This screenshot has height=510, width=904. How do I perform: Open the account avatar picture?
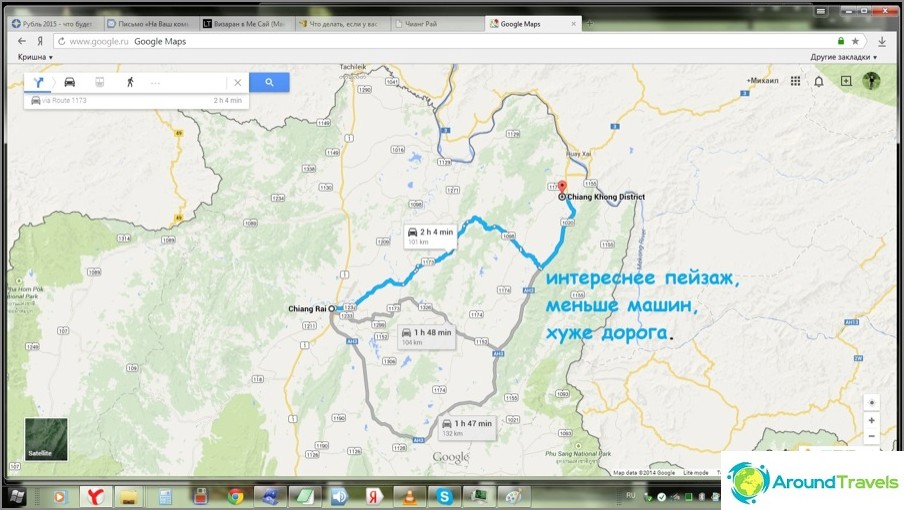(871, 80)
